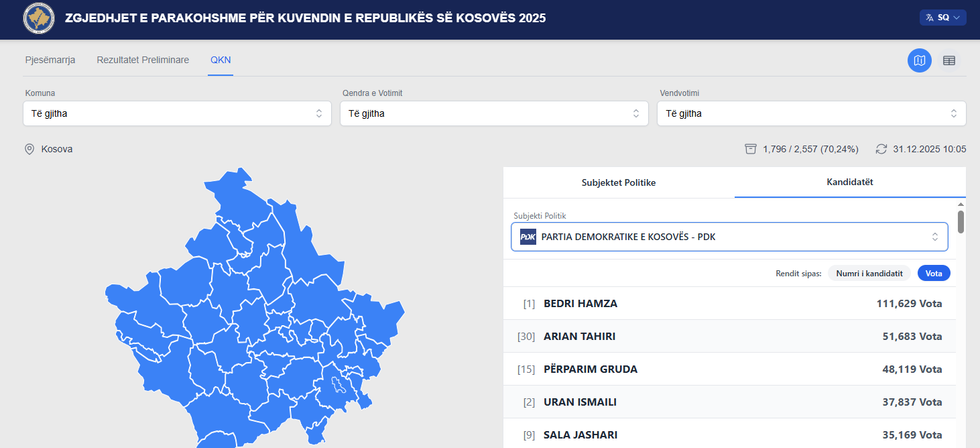
Task: Click the PDK party logo icon
Action: coord(528,237)
